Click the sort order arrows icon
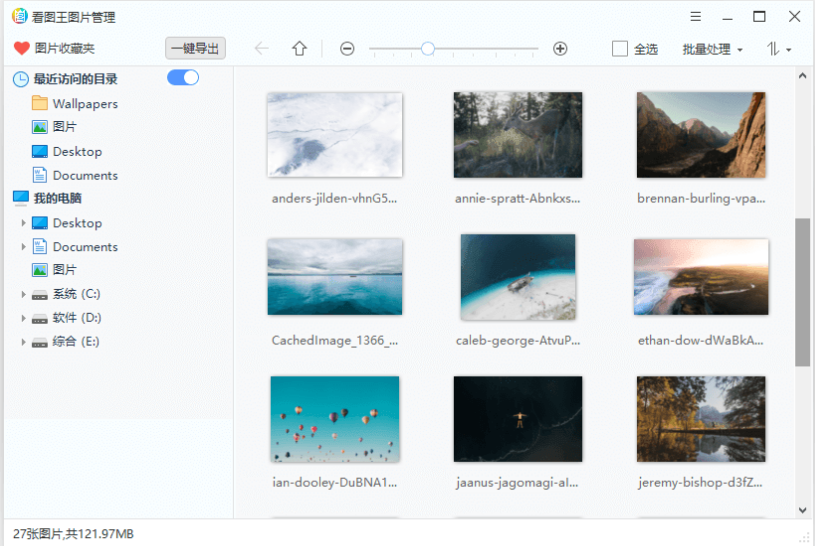 point(778,49)
